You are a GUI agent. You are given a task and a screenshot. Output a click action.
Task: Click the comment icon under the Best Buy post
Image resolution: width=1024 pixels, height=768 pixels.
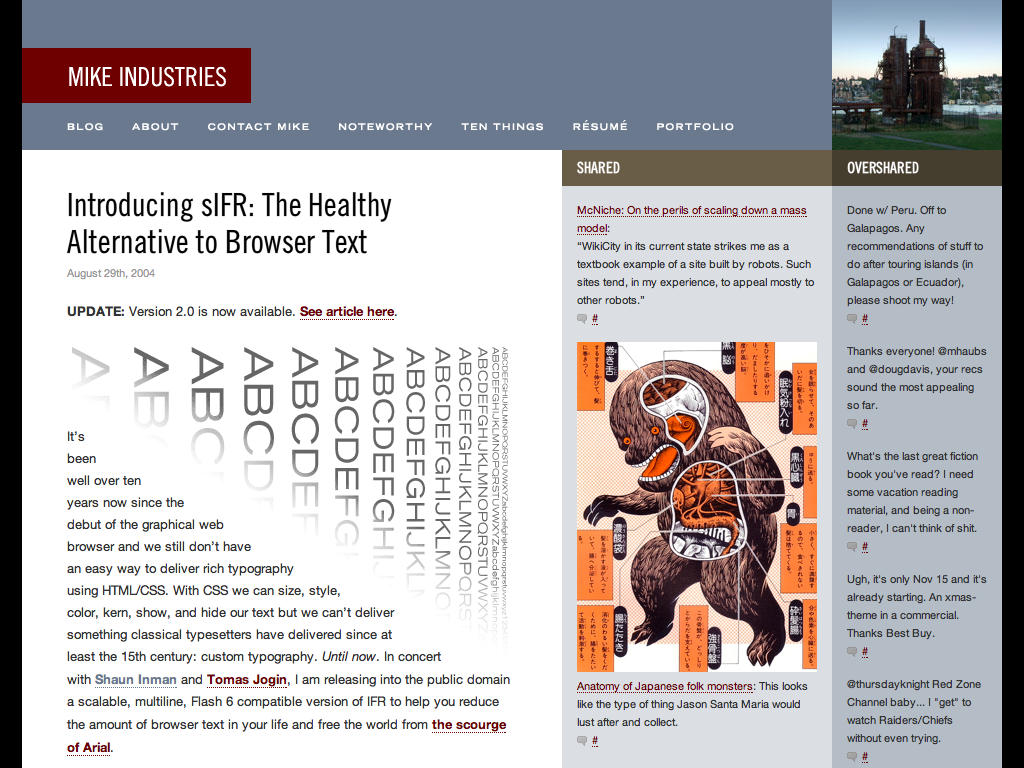tap(852, 652)
